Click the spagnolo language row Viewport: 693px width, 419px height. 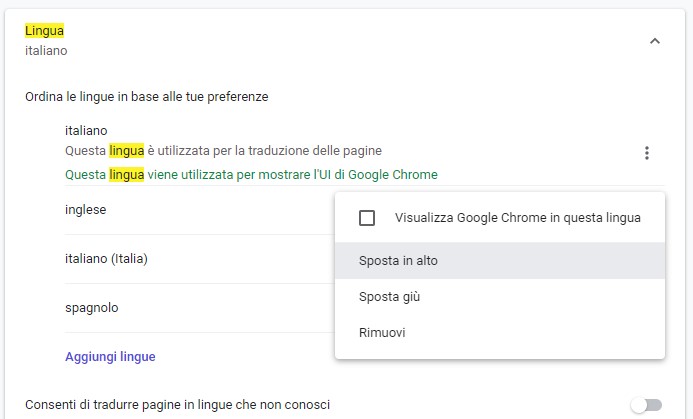pyautogui.click(x=91, y=308)
